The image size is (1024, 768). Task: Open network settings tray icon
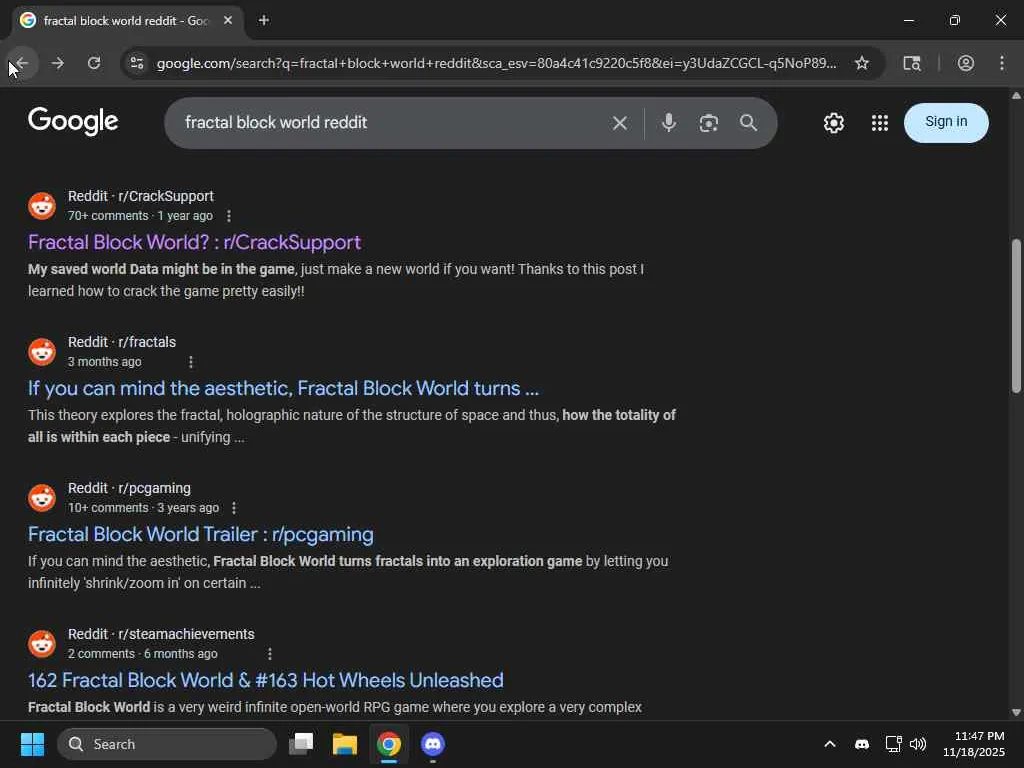893,744
